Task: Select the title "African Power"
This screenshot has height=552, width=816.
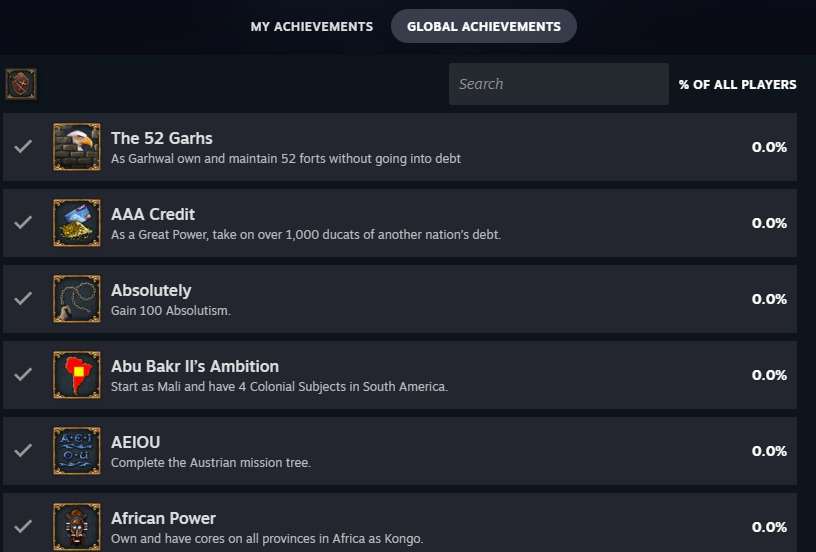Action: [163, 518]
